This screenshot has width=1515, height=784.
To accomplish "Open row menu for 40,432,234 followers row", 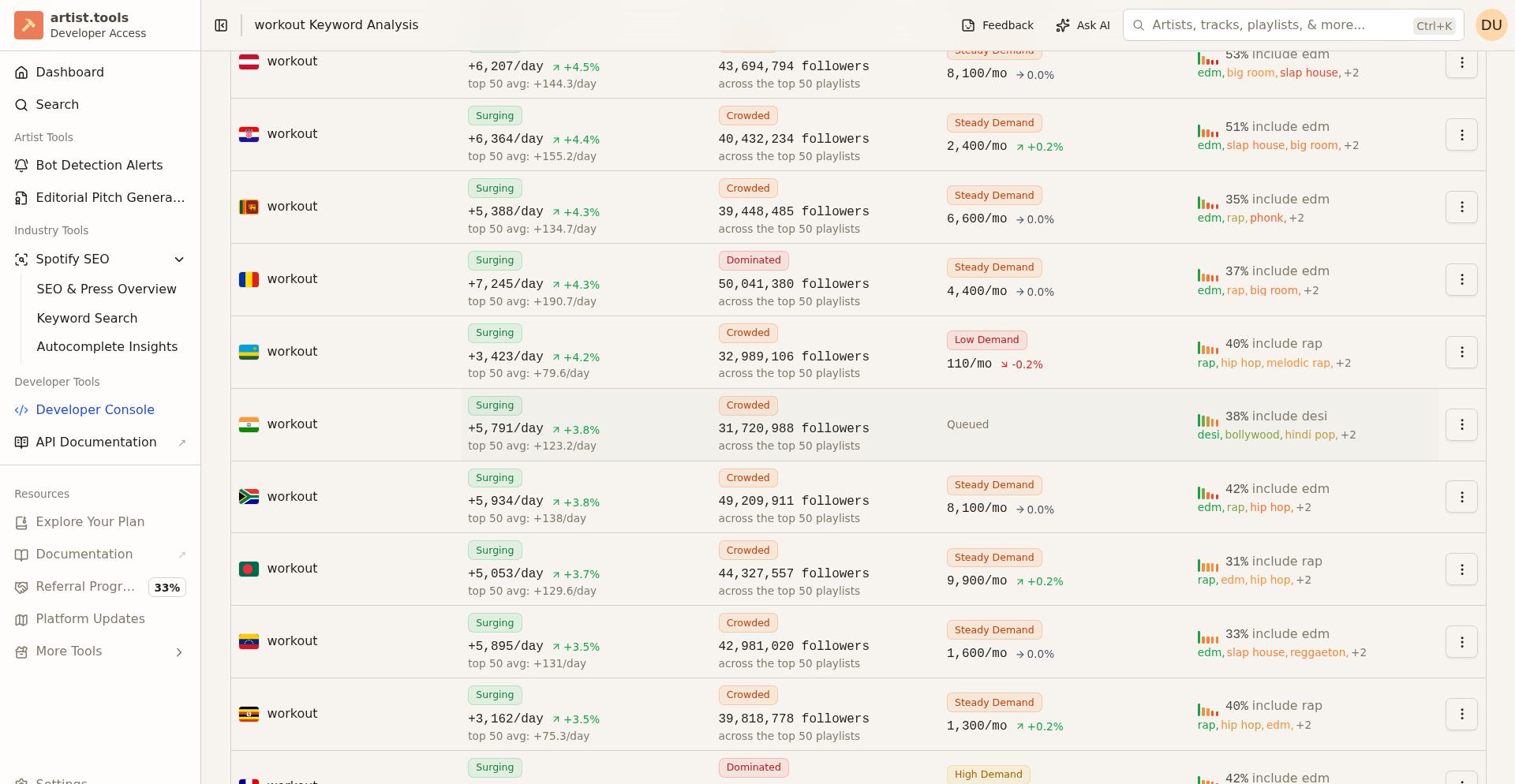I will click(x=1461, y=135).
